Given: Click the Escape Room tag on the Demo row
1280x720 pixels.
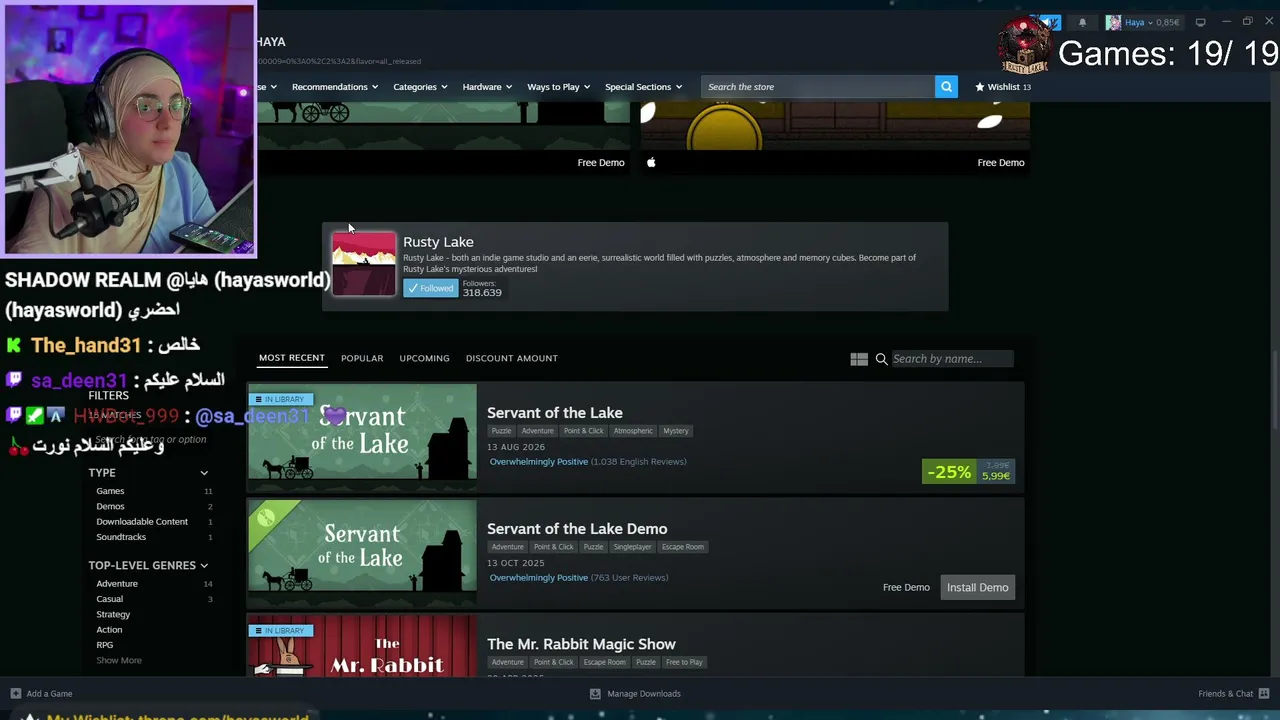Looking at the screenshot, I should click(683, 547).
